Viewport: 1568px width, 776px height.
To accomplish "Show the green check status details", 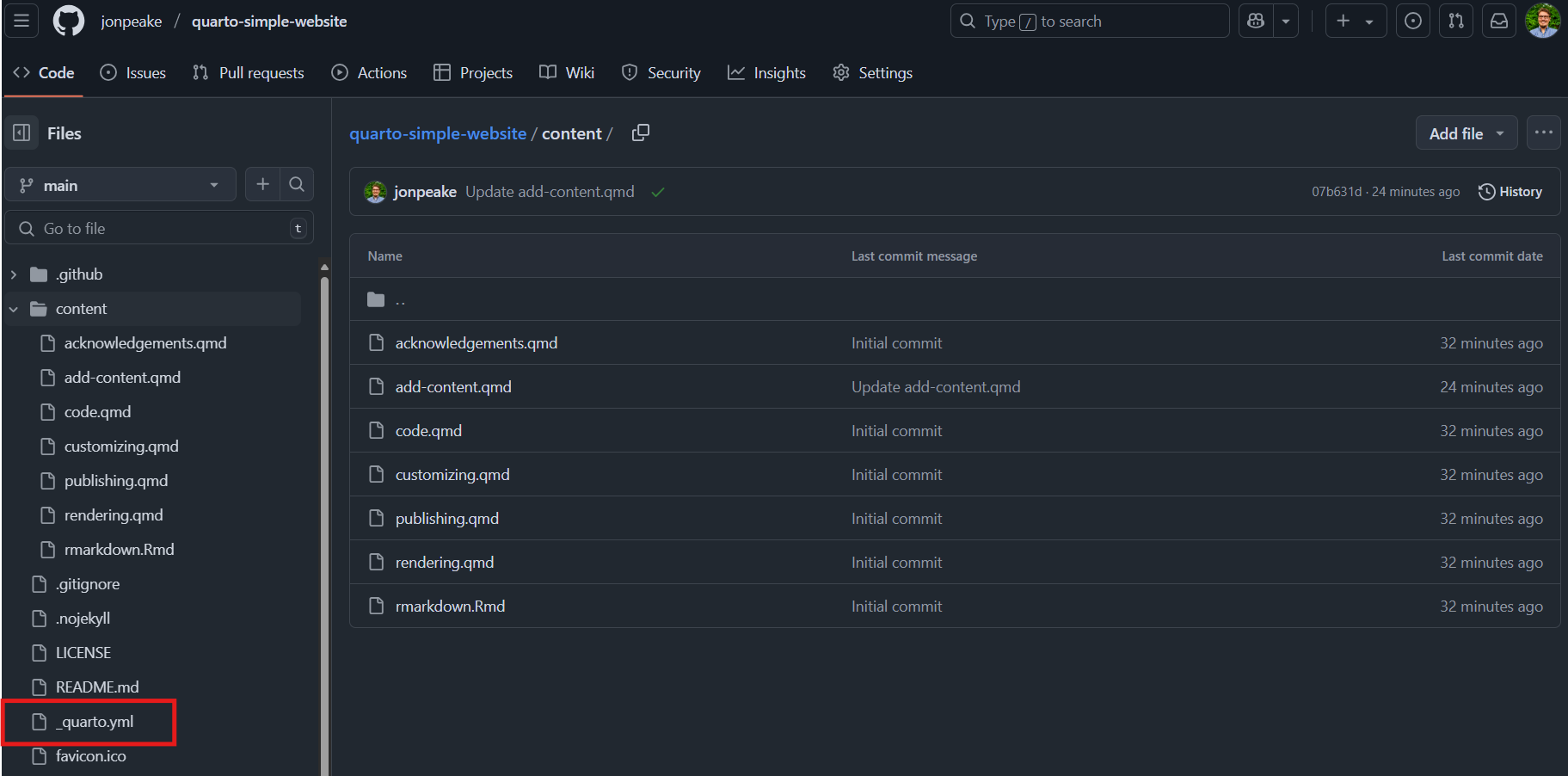I will 658,192.
